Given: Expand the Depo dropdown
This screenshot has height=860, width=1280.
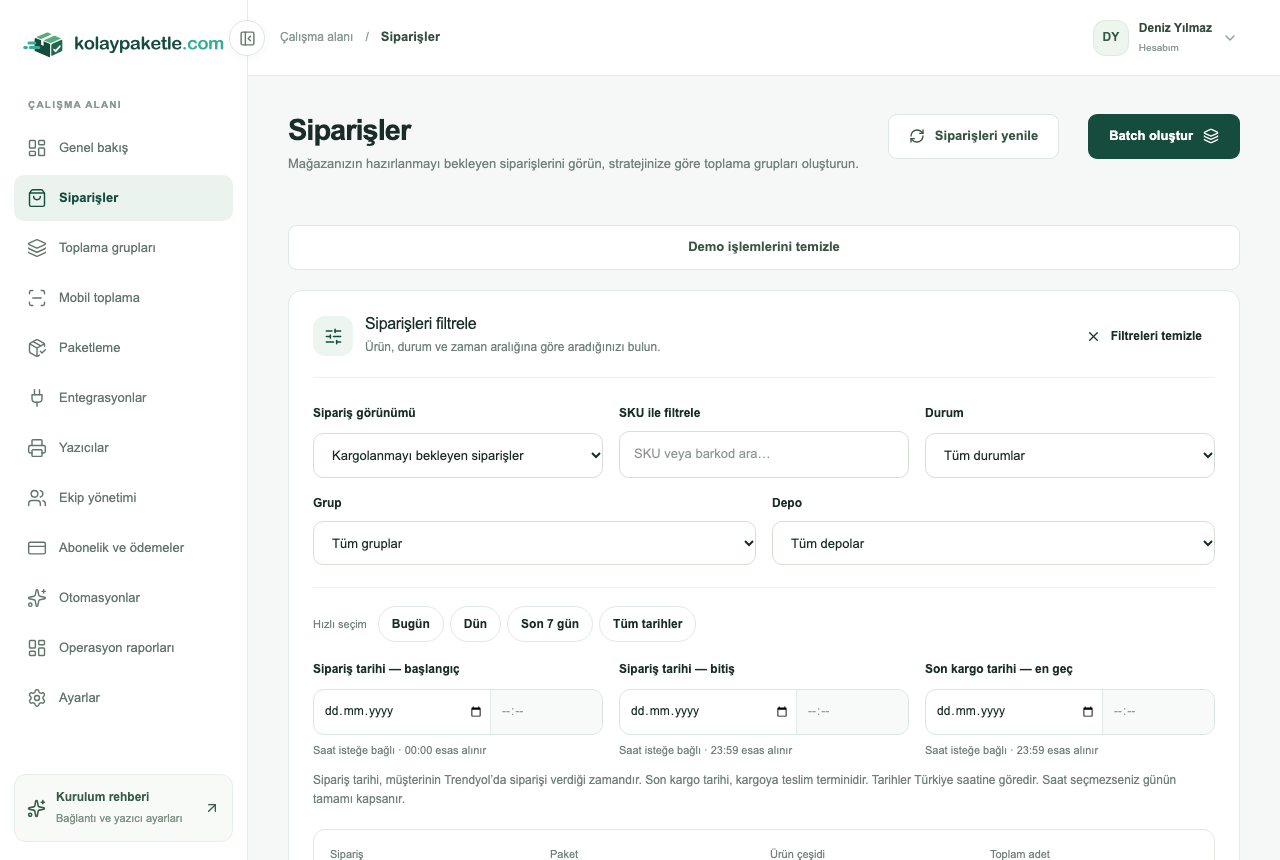Looking at the screenshot, I should coord(993,543).
